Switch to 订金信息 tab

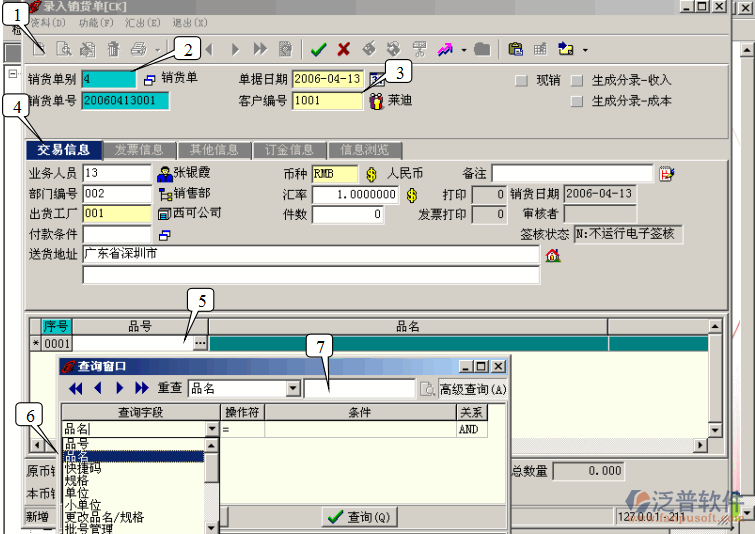pyautogui.click(x=289, y=150)
